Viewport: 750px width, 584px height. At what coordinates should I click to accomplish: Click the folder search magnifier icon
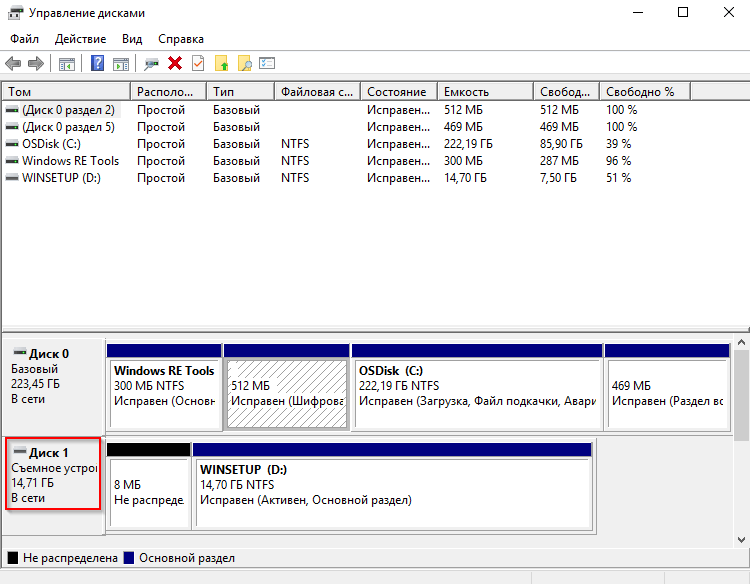[244, 63]
